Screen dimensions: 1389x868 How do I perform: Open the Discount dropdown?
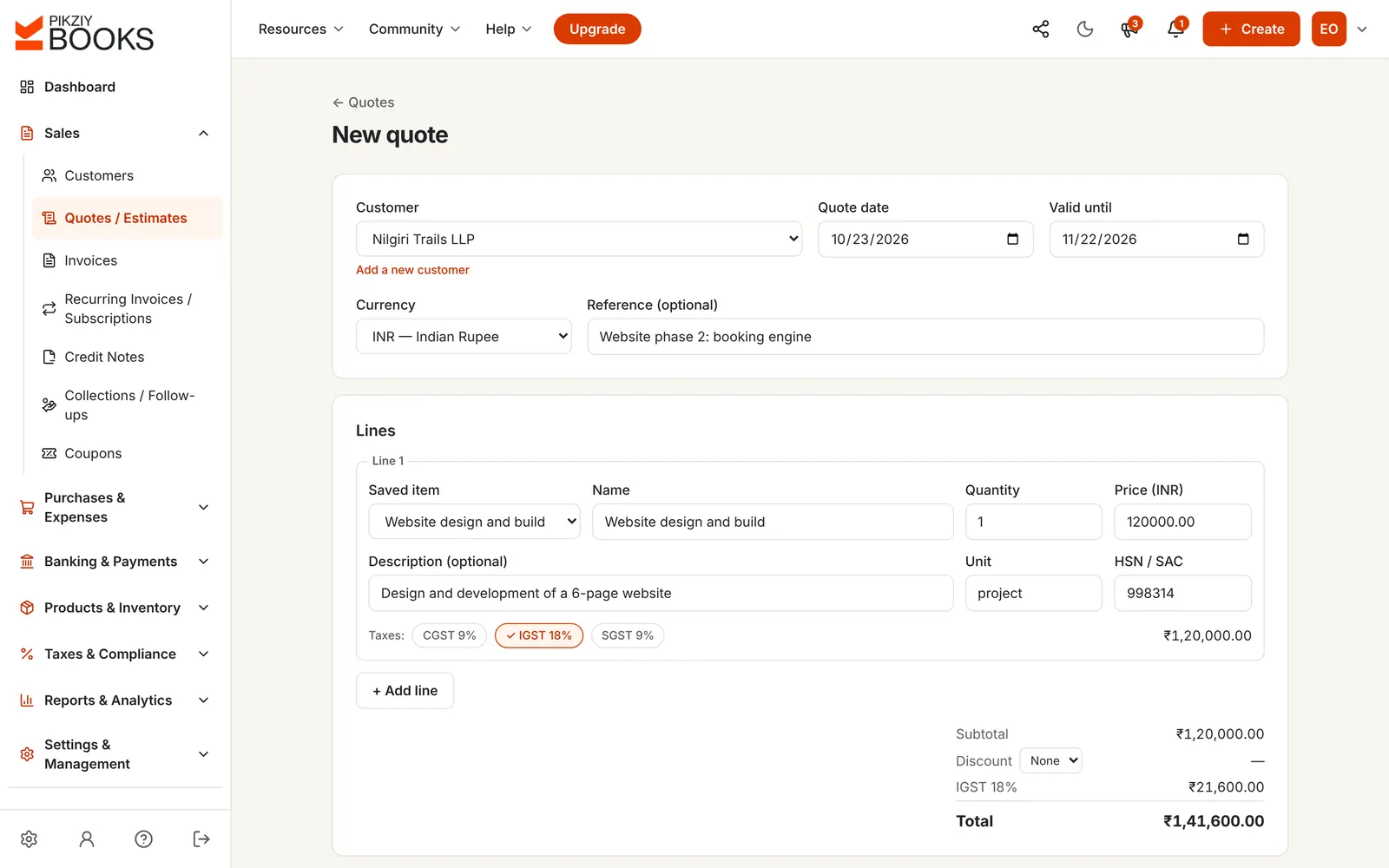pyautogui.click(x=1050, y=760)
